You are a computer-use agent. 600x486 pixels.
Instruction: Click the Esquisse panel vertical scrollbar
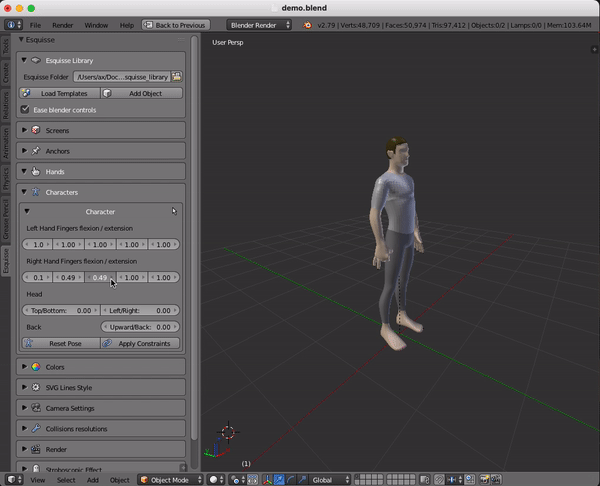194,237
